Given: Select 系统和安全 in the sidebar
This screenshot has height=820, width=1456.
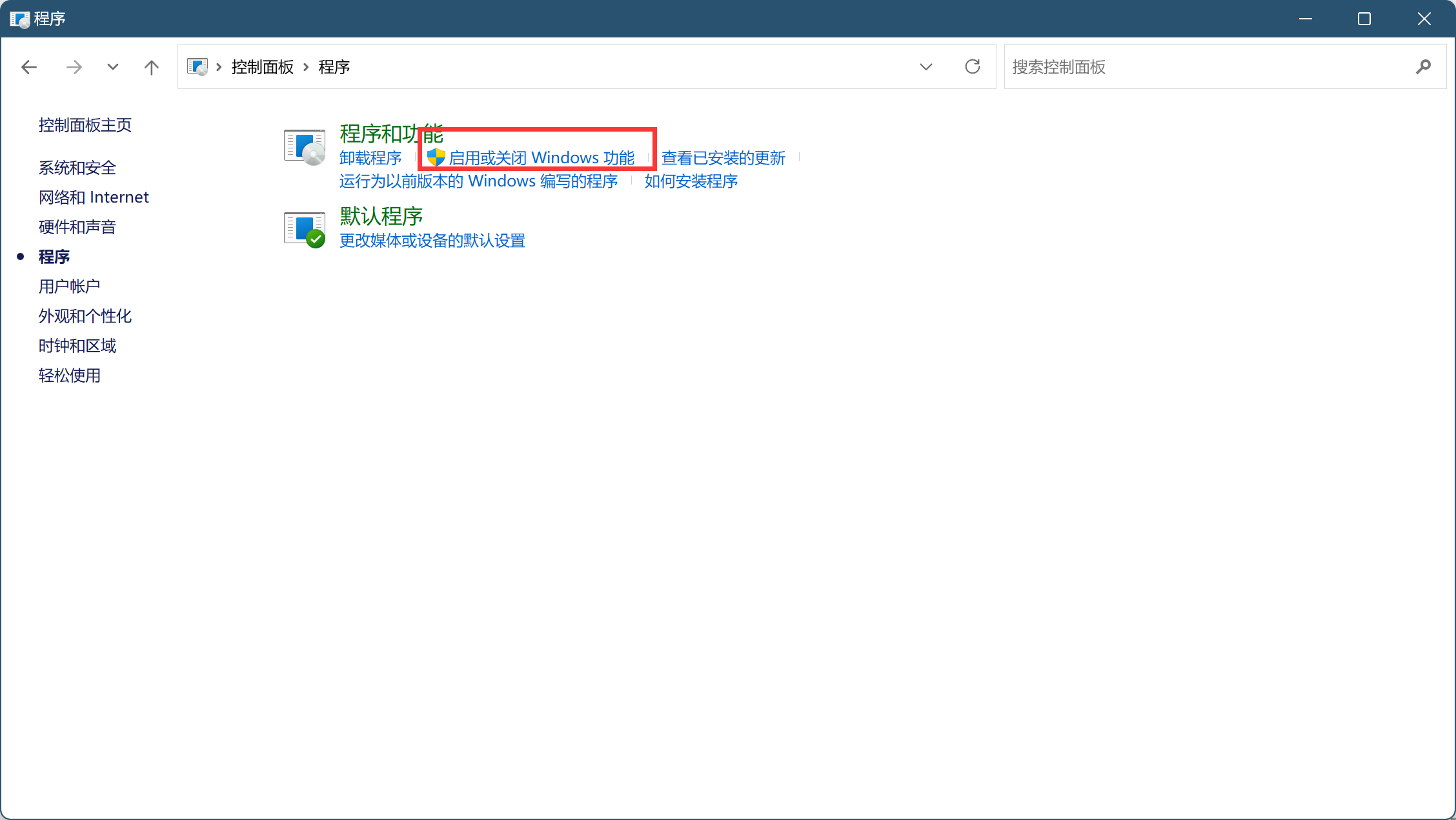Looking at the screenshot, I should [77, 168].
